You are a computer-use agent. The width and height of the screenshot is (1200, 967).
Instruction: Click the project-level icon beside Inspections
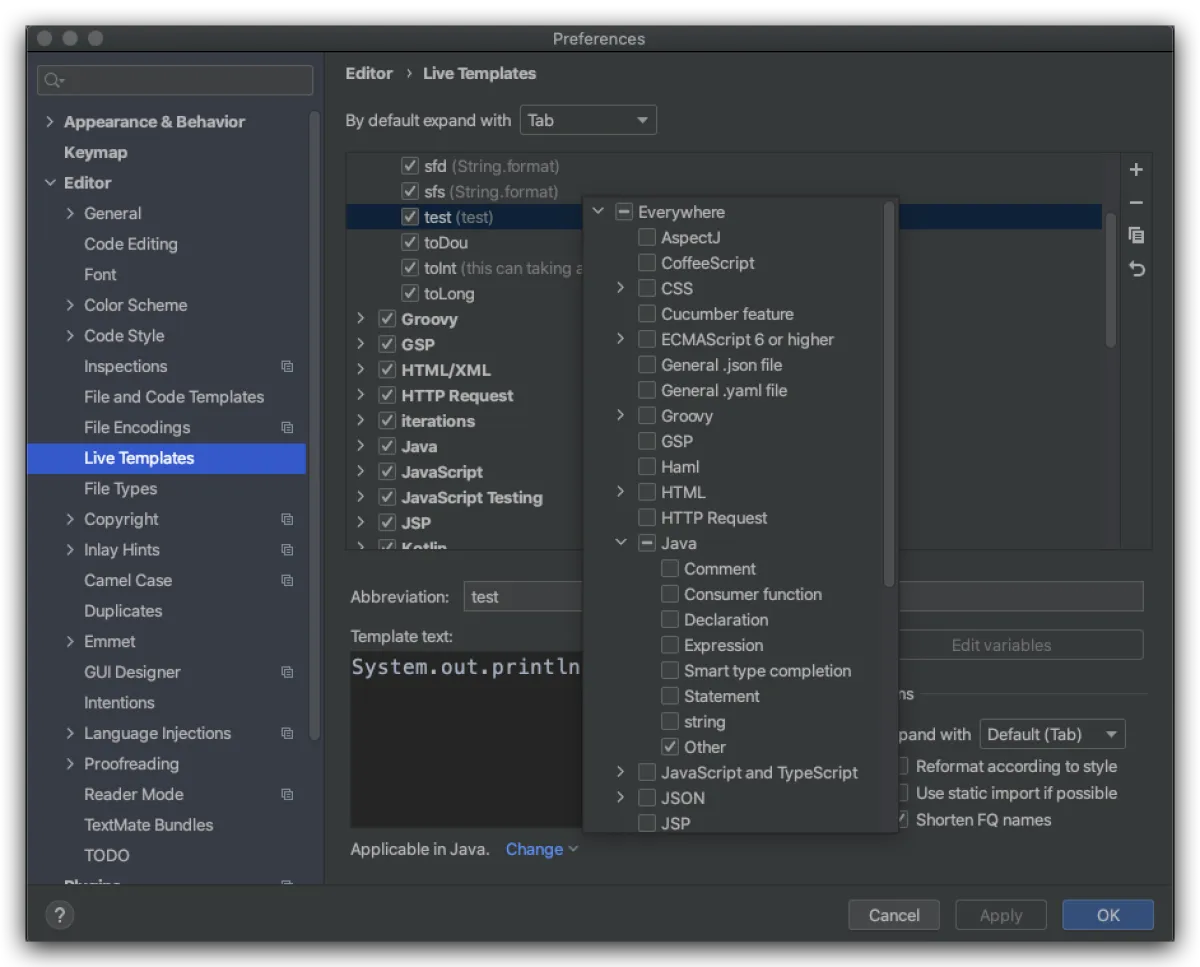287,367
